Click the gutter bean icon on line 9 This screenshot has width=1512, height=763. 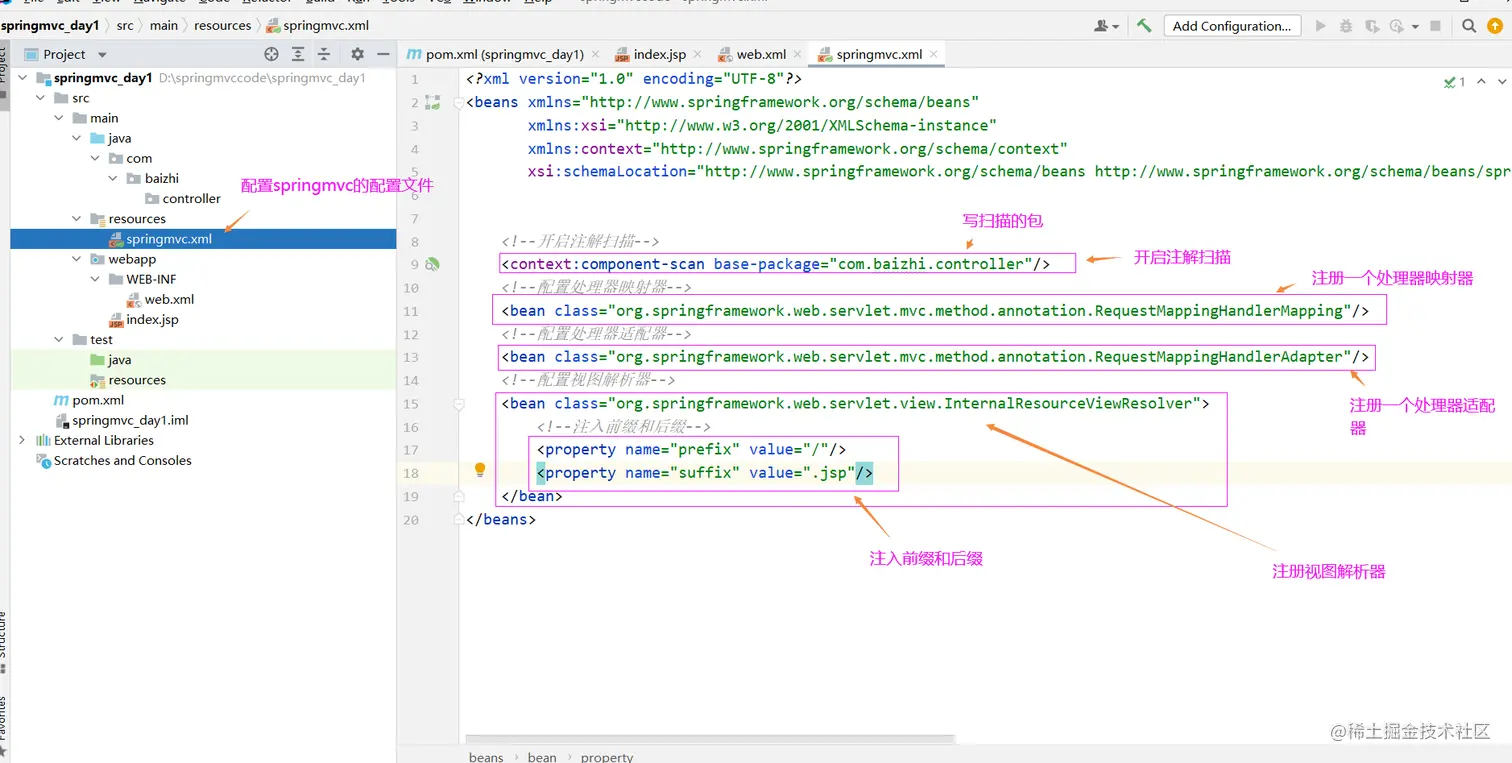[x=433, y=265]
